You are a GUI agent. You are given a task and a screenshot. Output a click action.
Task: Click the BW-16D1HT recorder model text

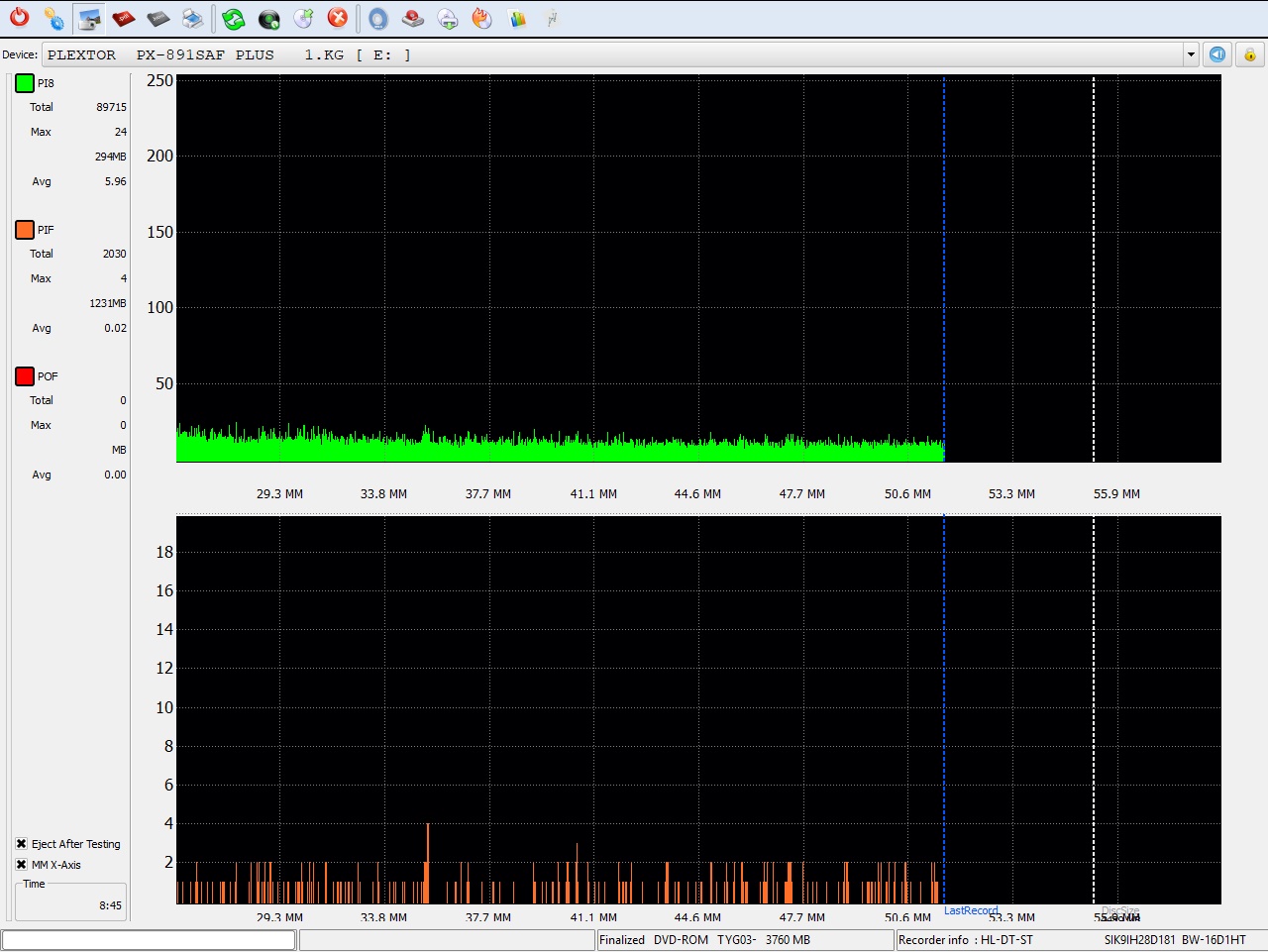click(x=1214, y=940)
